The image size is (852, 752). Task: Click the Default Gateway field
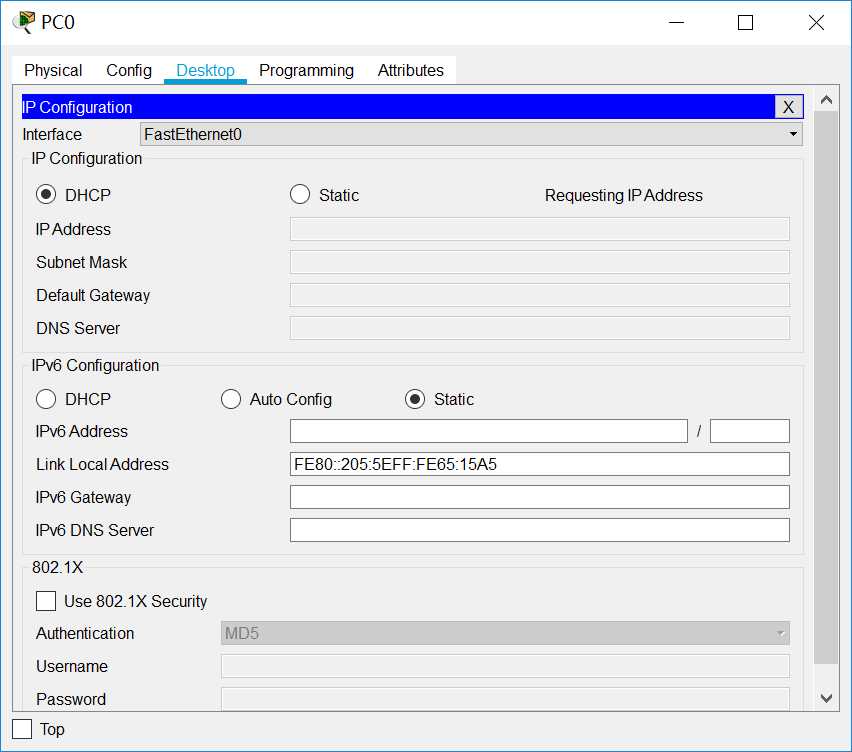pyautogui.click(x=540, y=295)
